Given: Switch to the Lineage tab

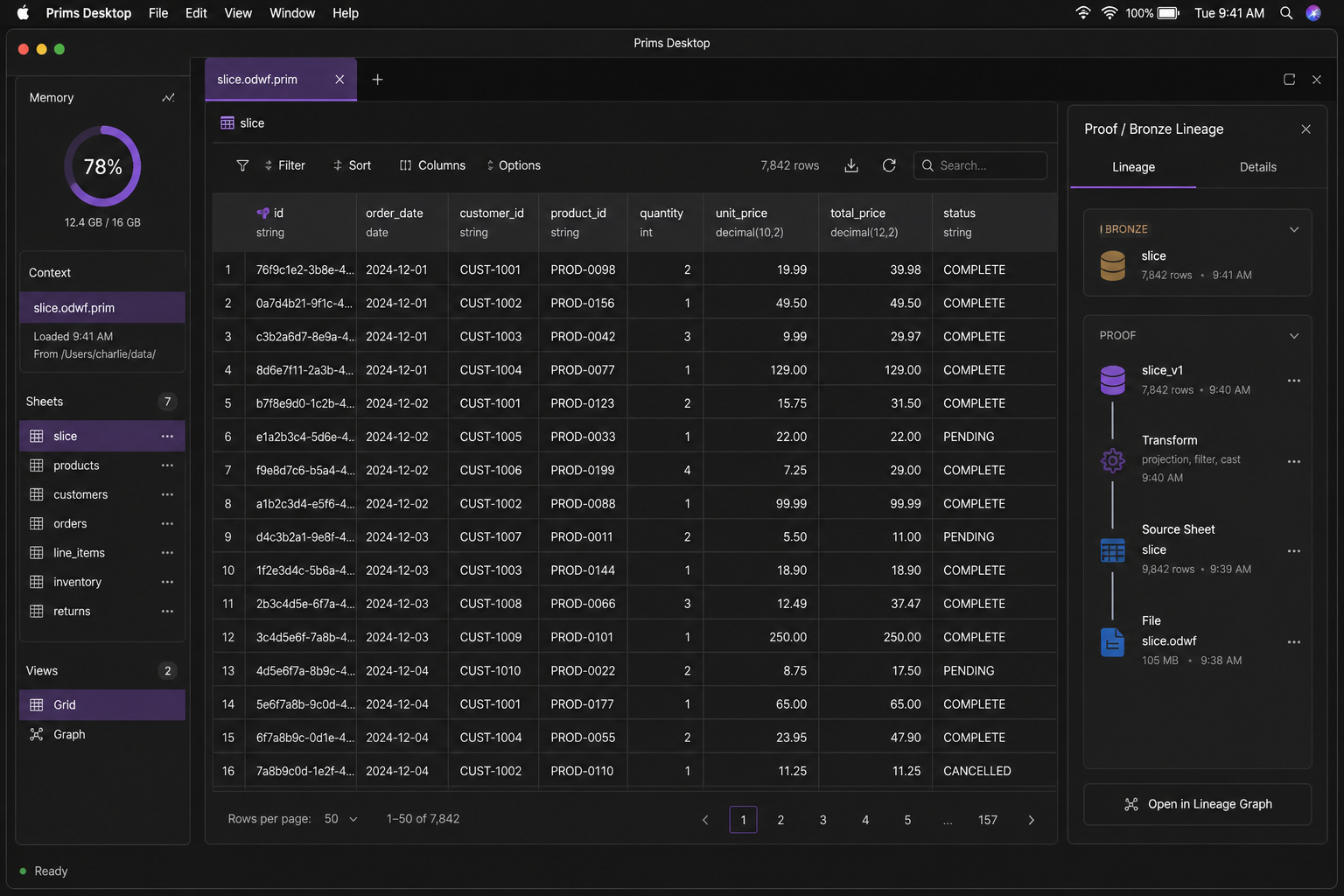Looking at the screenshot, I should tap(1133, 167).
